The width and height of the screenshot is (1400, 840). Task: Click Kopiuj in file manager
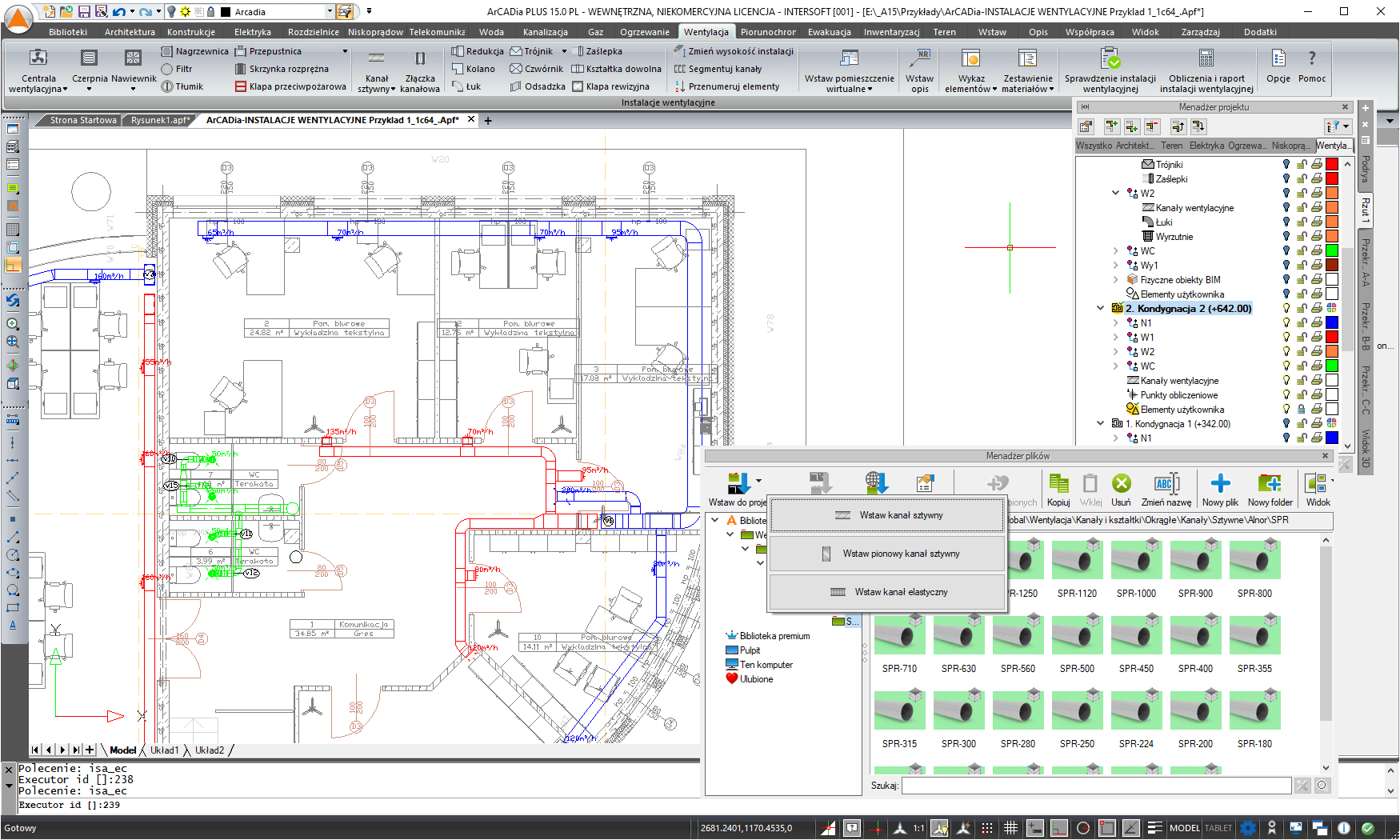[x=1058, y=489]
